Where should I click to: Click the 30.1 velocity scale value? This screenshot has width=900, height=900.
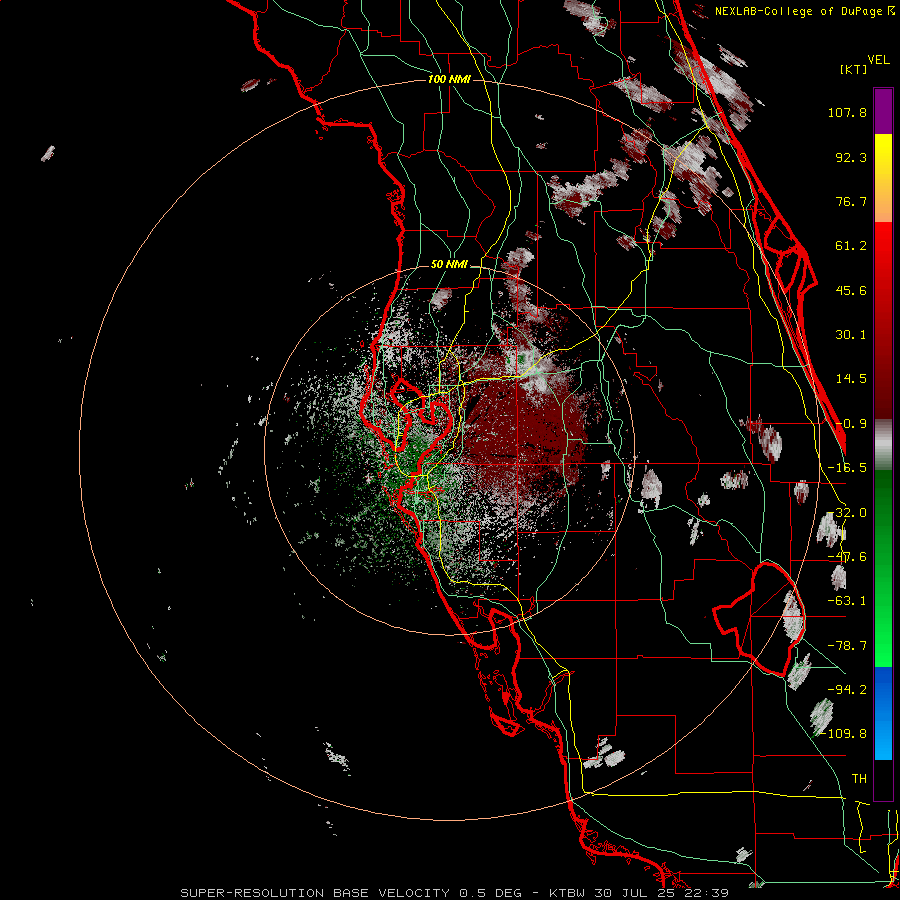[x=851, y=335]
